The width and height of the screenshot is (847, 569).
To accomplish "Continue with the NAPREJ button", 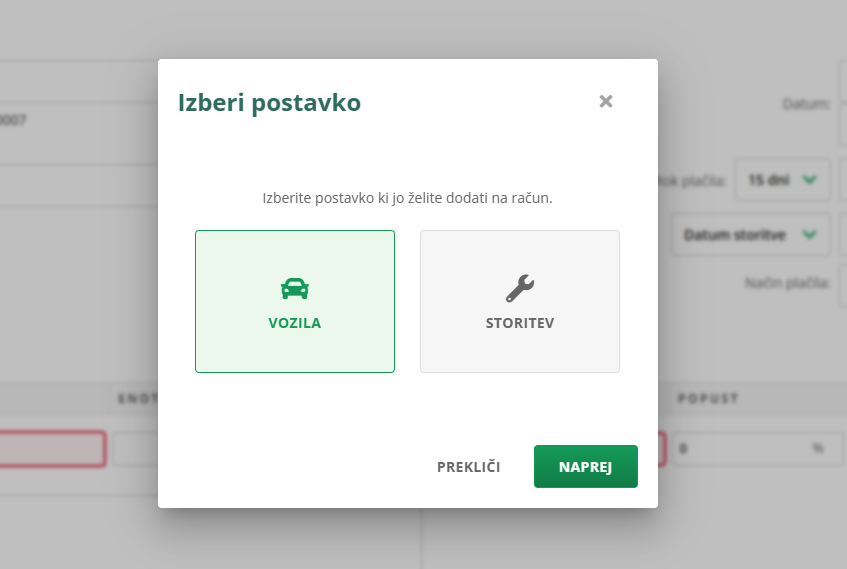I will pyautogui.click(x=586, y=467).
